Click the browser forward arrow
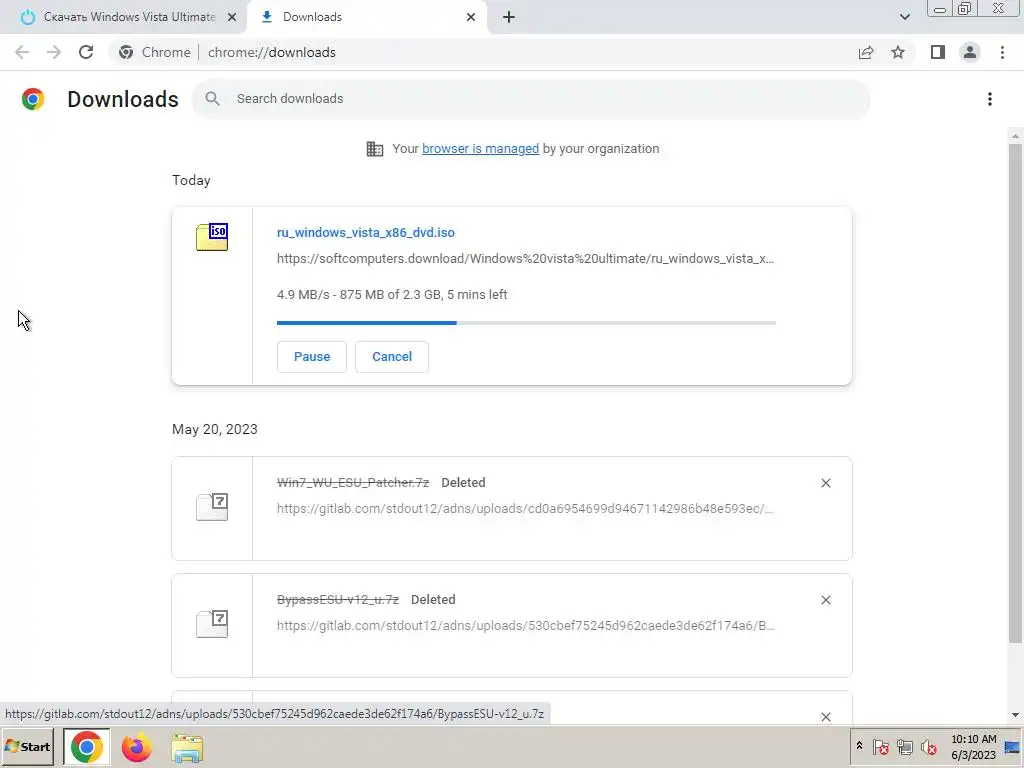Image resolution: width=1024 pixels, height=768 pixels. [x=54, y=52]
